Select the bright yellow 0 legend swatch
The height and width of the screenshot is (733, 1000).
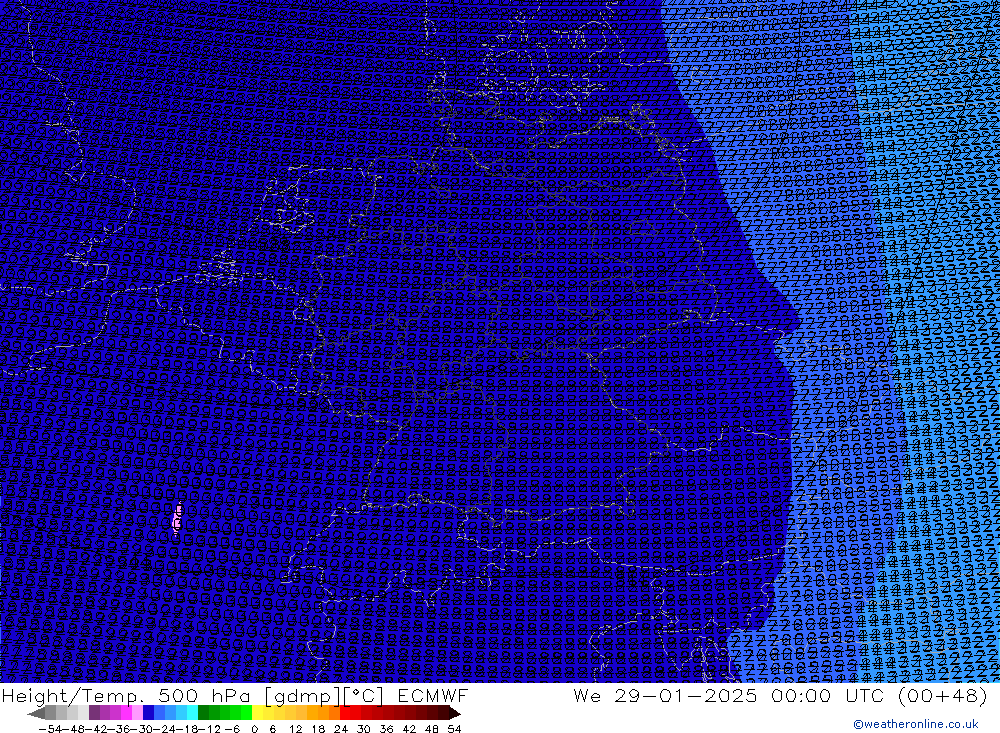click(257, 712)
